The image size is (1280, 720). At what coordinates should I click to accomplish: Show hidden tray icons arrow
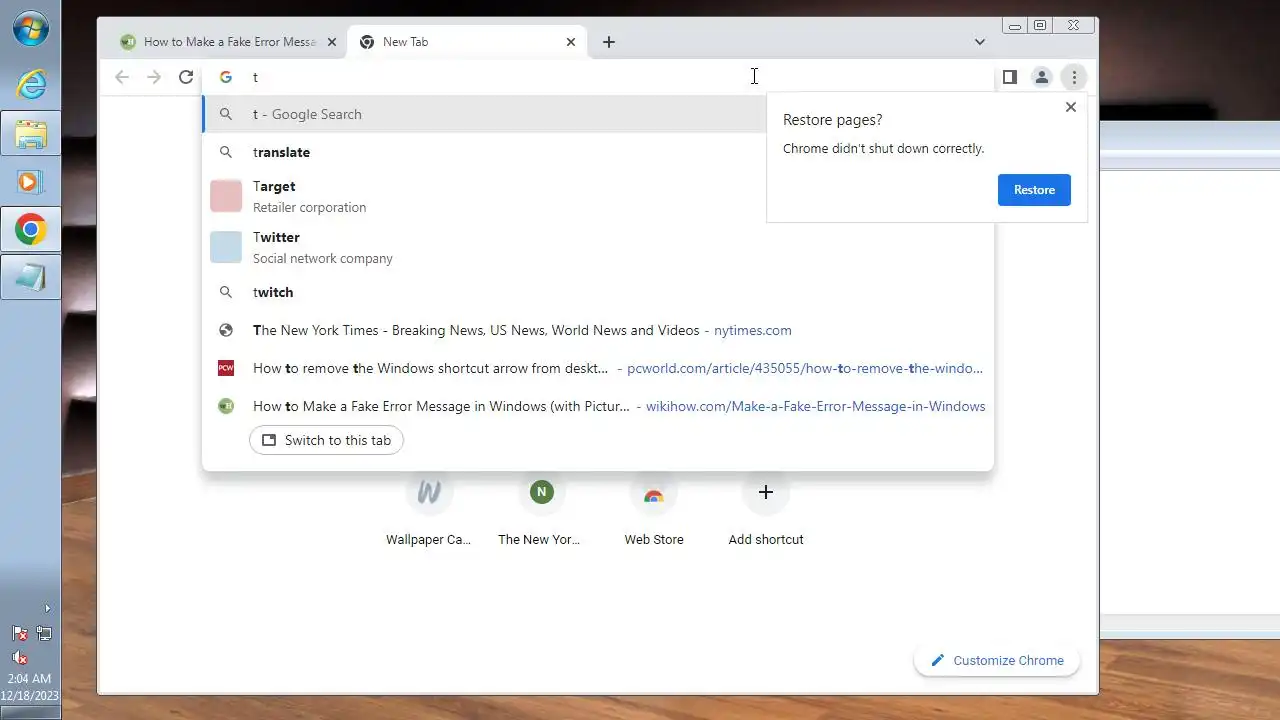[x=47, y=608]
